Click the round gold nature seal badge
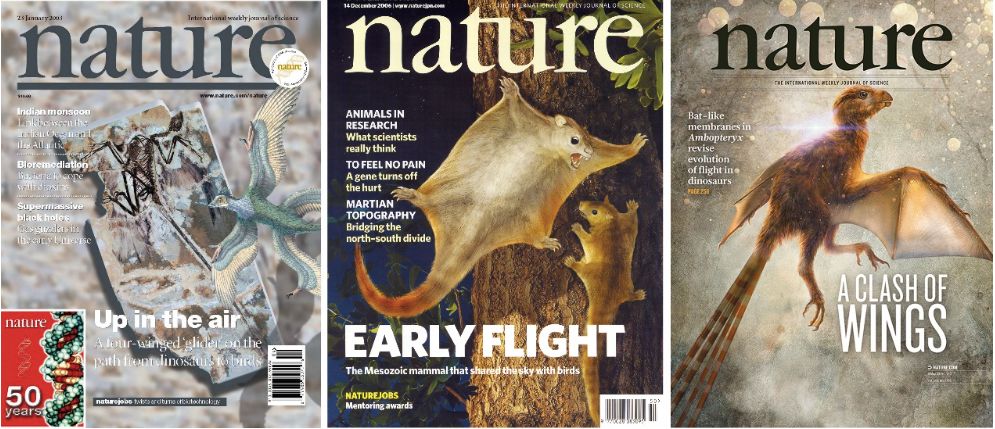The image size is (995, 429). (291, 66)
